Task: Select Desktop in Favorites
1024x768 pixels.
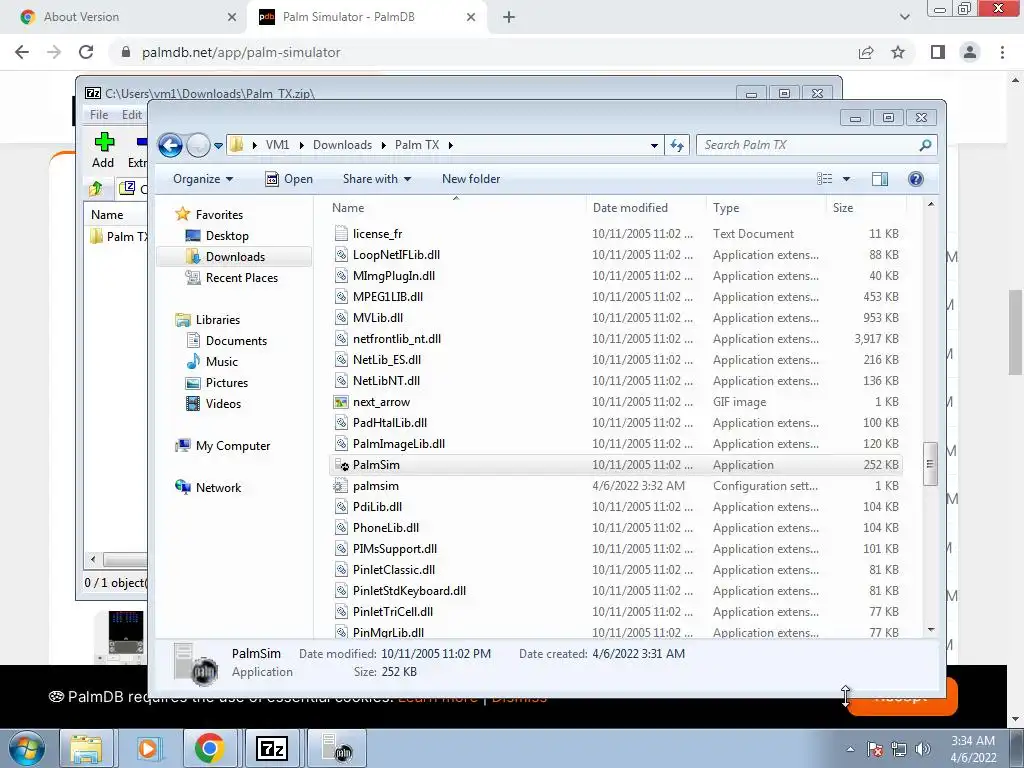Action: 227,236
